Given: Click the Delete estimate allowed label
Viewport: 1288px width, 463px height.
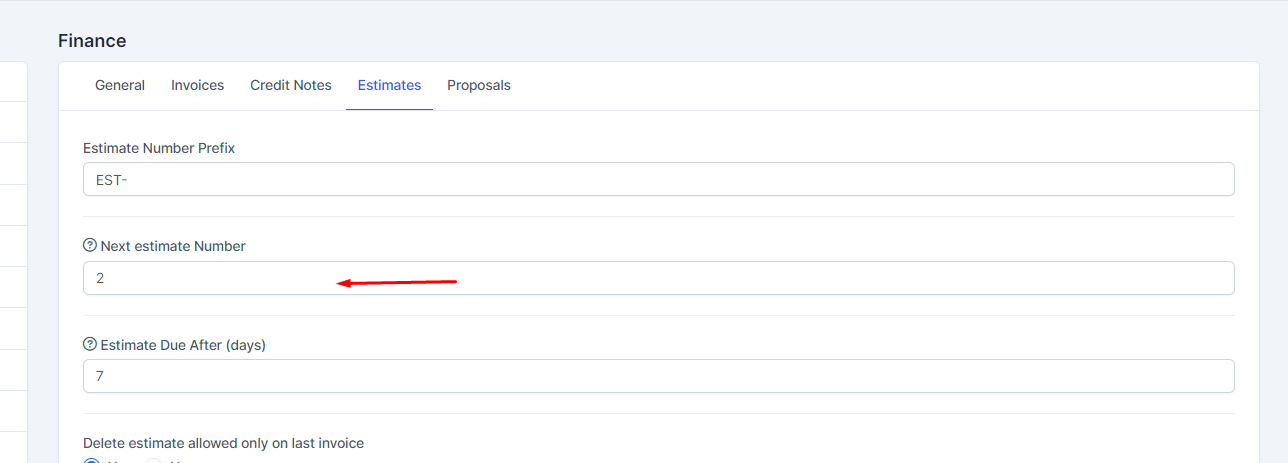Looking at the screenshot, I should click(223, 442).
